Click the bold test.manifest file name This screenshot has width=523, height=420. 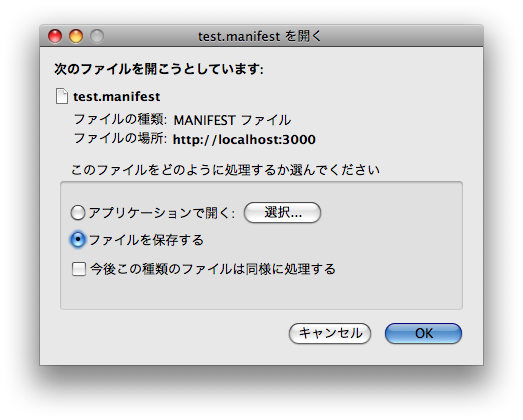[x=117, y=97]
